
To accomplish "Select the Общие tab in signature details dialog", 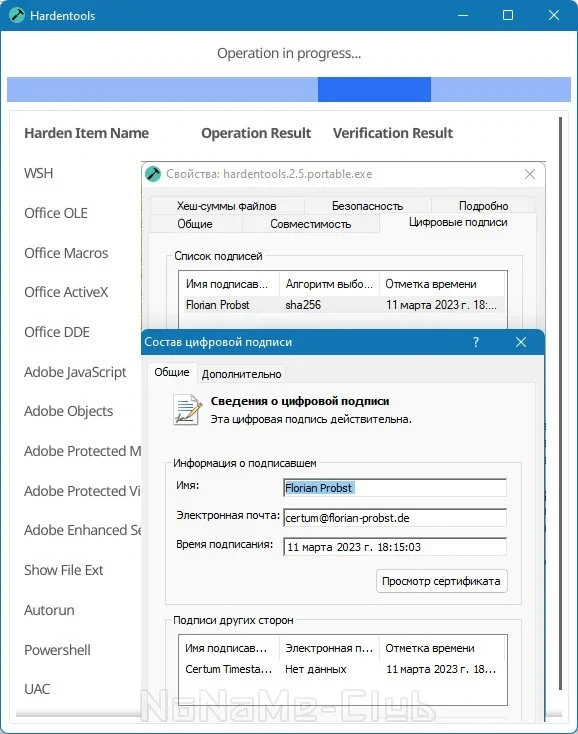I will pyautogui.click(x=172, y=372).
